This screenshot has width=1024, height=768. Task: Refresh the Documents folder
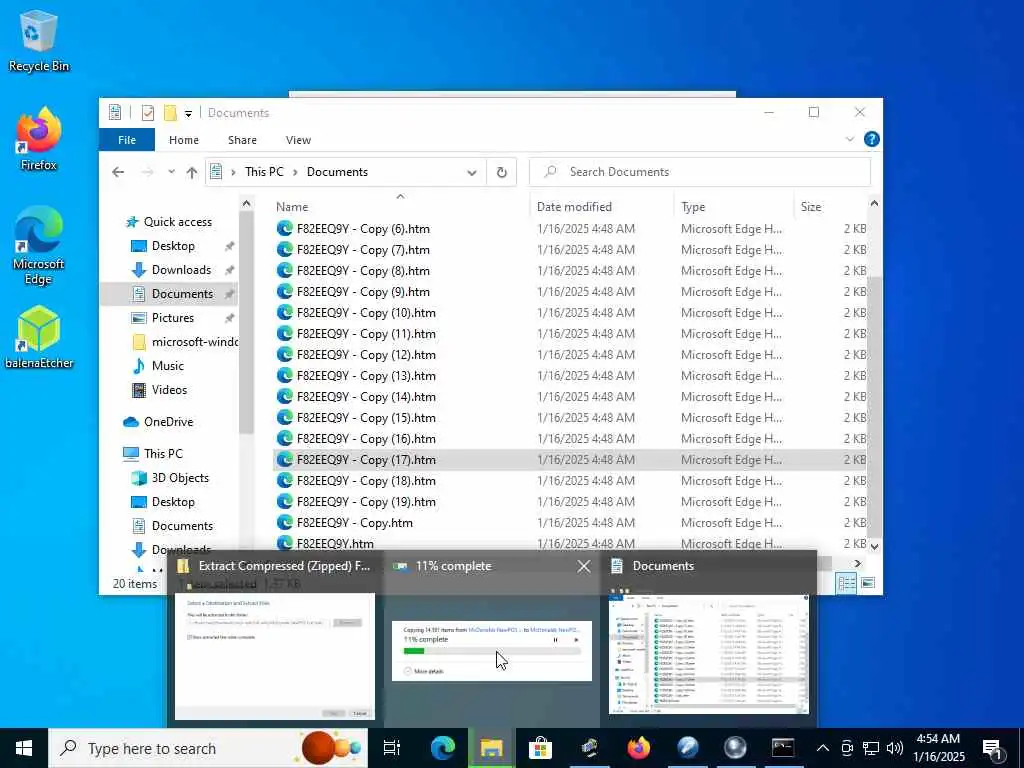tap(502, 172)
